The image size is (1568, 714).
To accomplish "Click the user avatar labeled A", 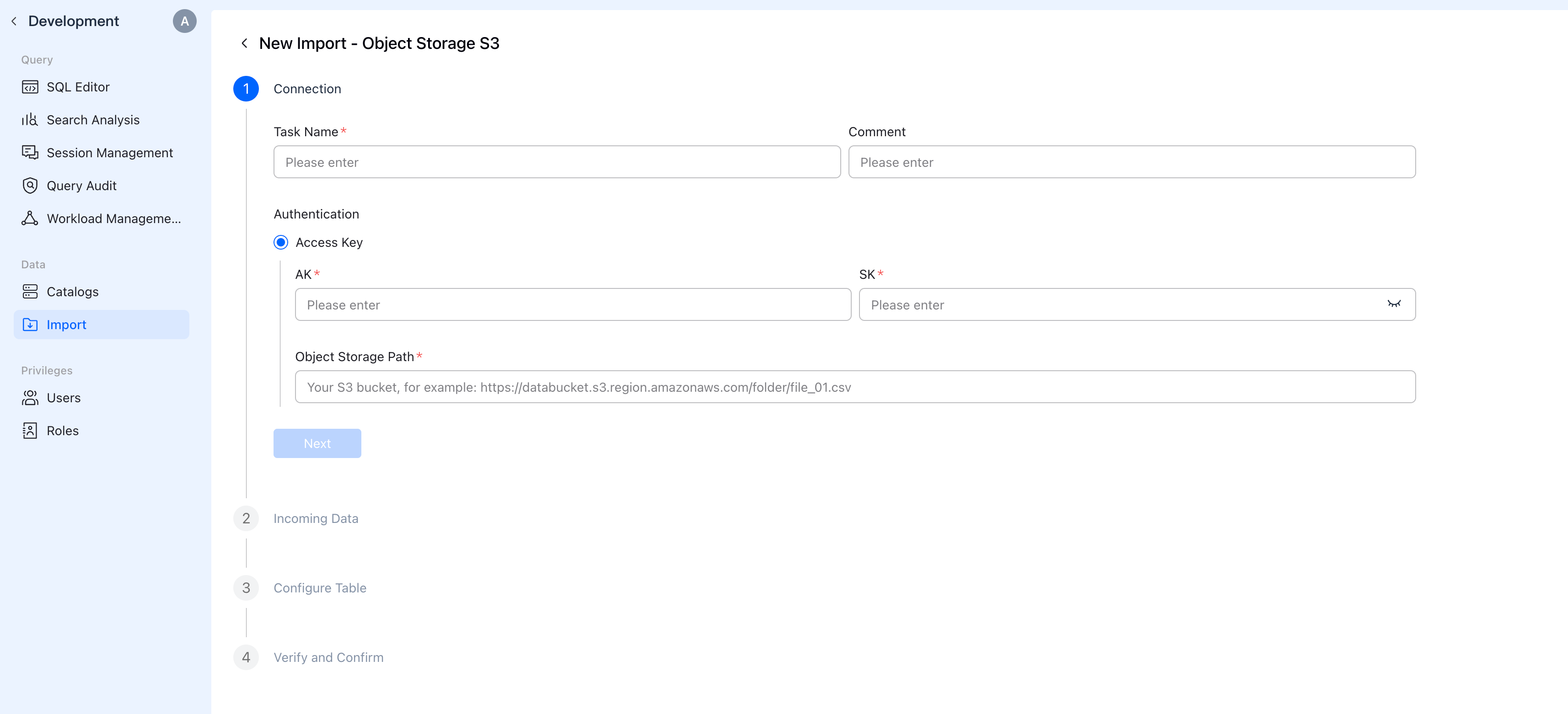I will point(184,21).
